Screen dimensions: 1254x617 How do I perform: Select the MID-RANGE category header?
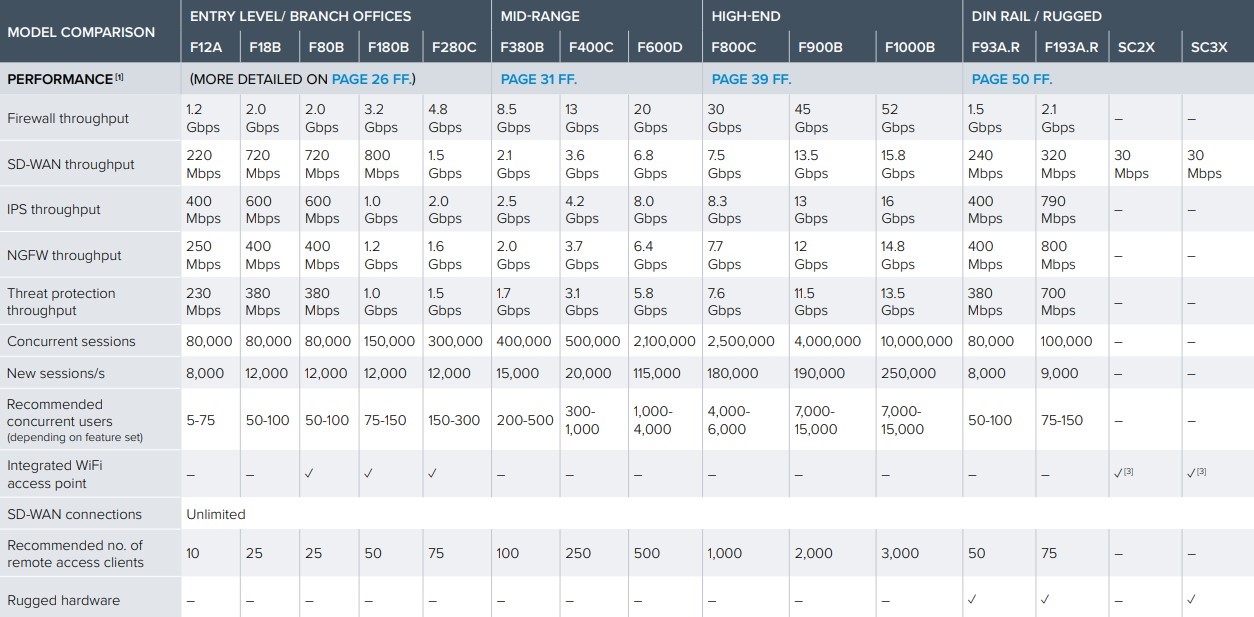point(540,16)
